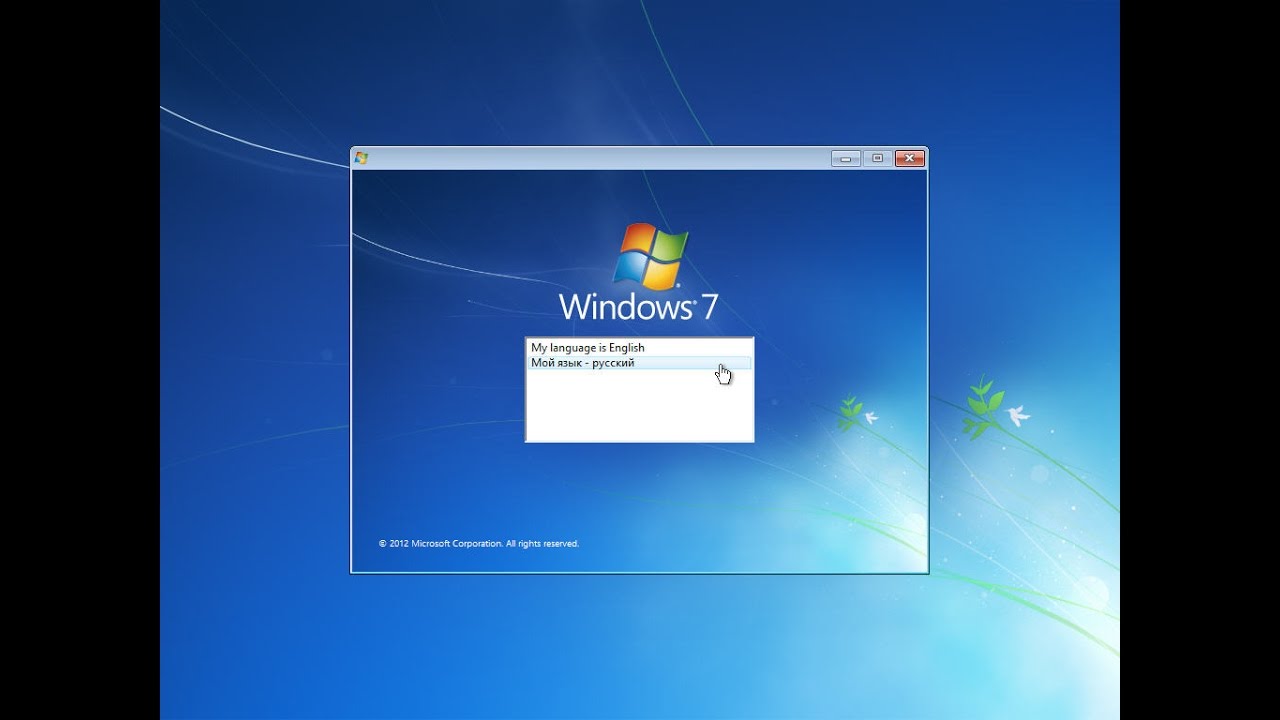Minimize the Windows 7 setup window
Image resolution: width=1280 pixels, height=720 pixels.
click(x=846, y=158)
